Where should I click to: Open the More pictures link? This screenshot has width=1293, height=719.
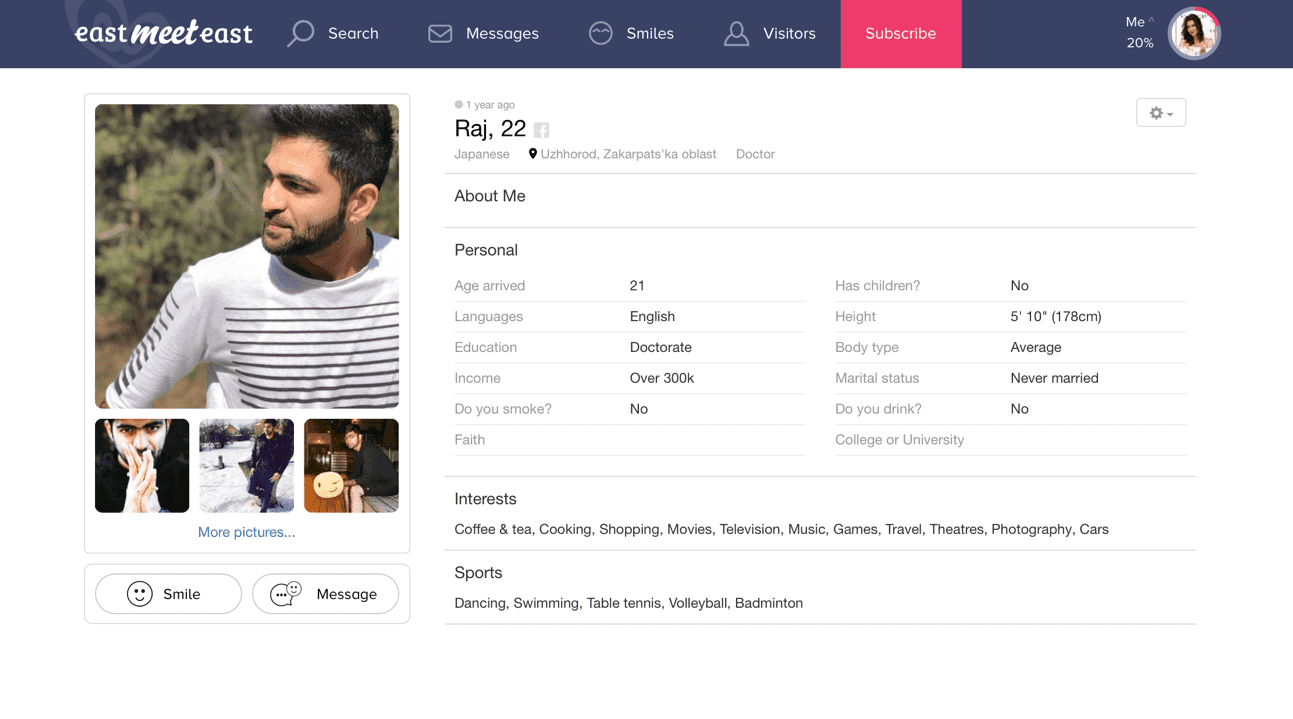pyautogui.click(x=246, y=532)
